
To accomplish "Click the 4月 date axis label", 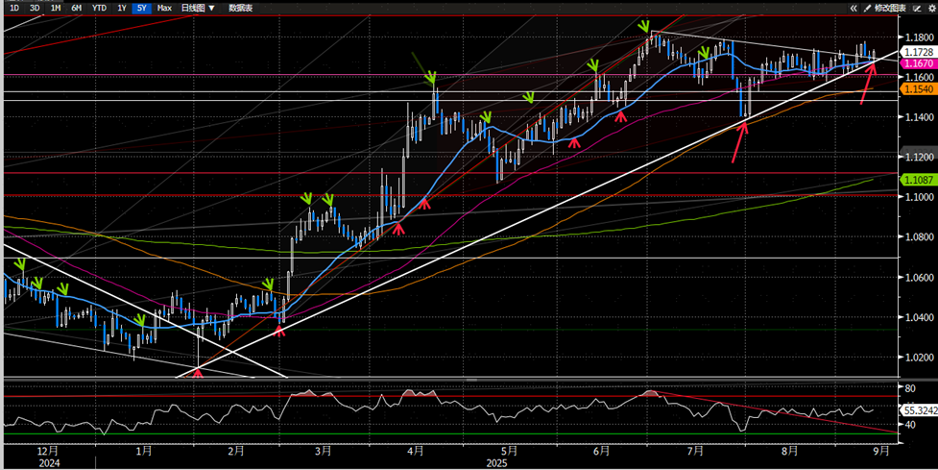I will click(x=416, y=451).
